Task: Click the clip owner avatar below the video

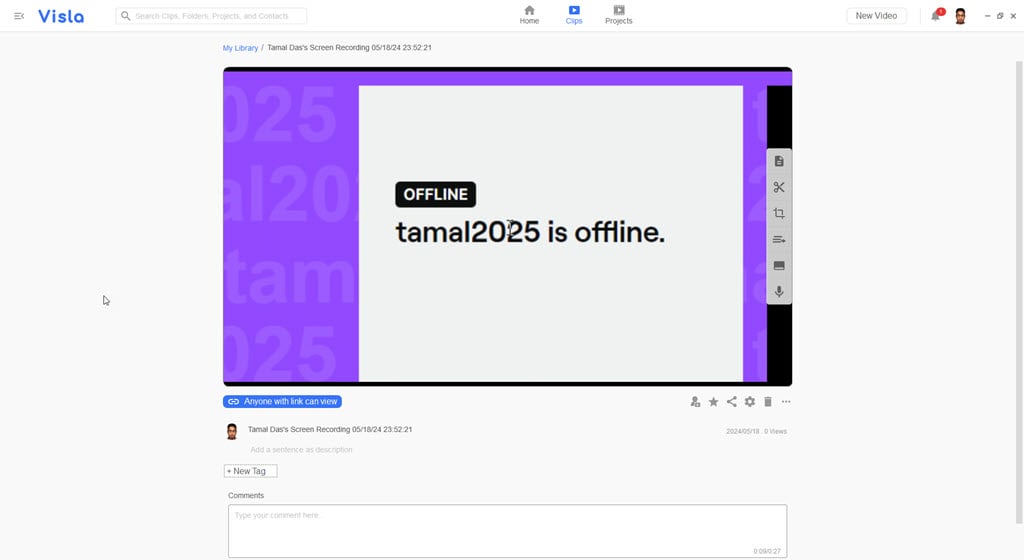Action: tap(232, 431)
